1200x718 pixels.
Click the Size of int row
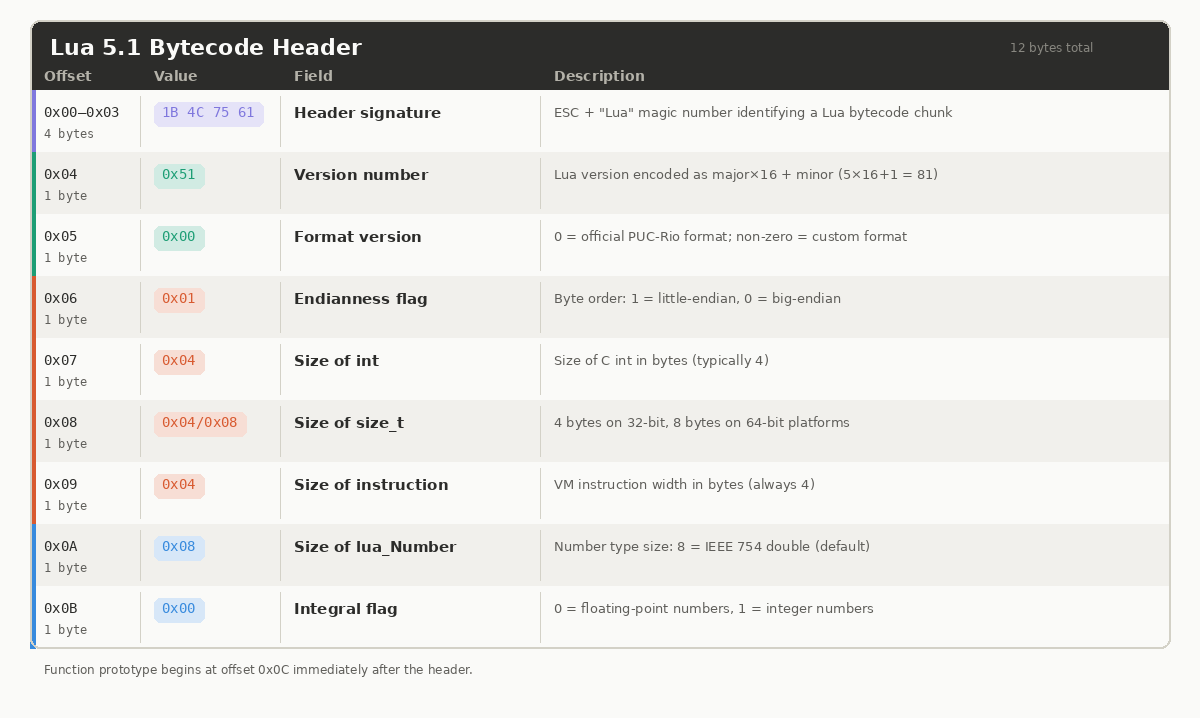[x=600, y=368]
